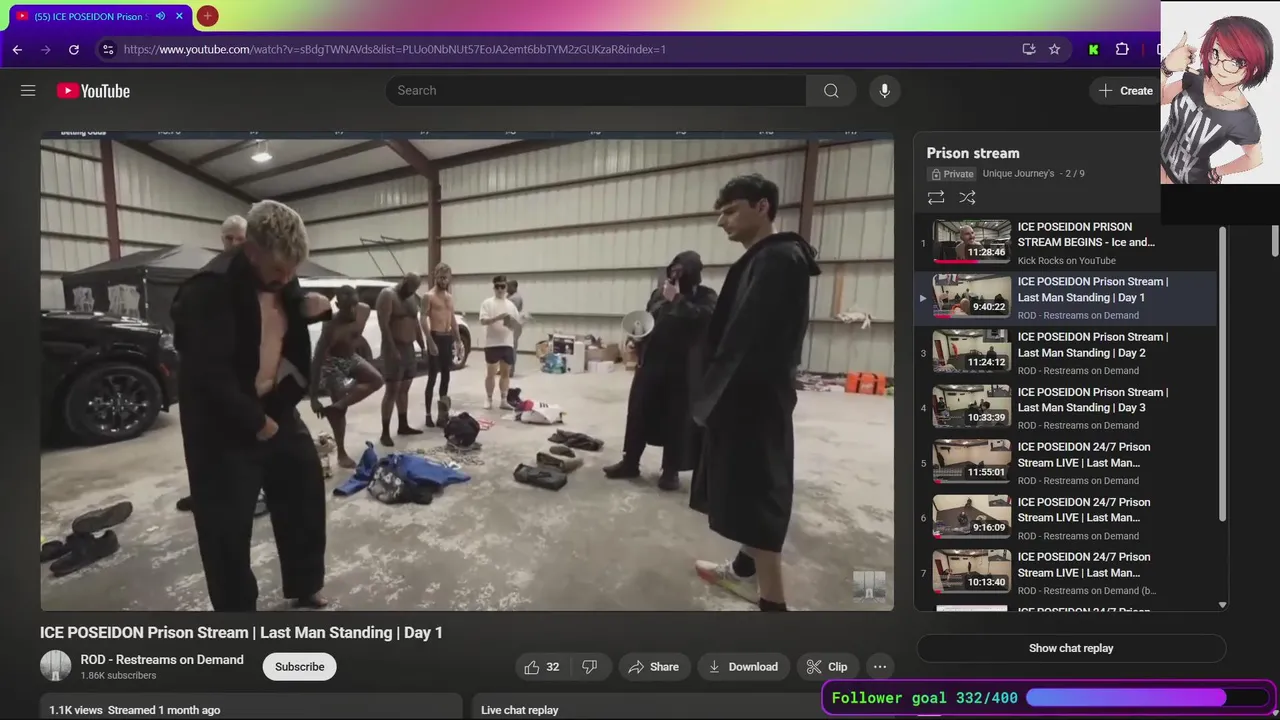Click the video title text
The height and width of the screenshot is (720, 1280).
pyautogui.click(x=241, y=633)
